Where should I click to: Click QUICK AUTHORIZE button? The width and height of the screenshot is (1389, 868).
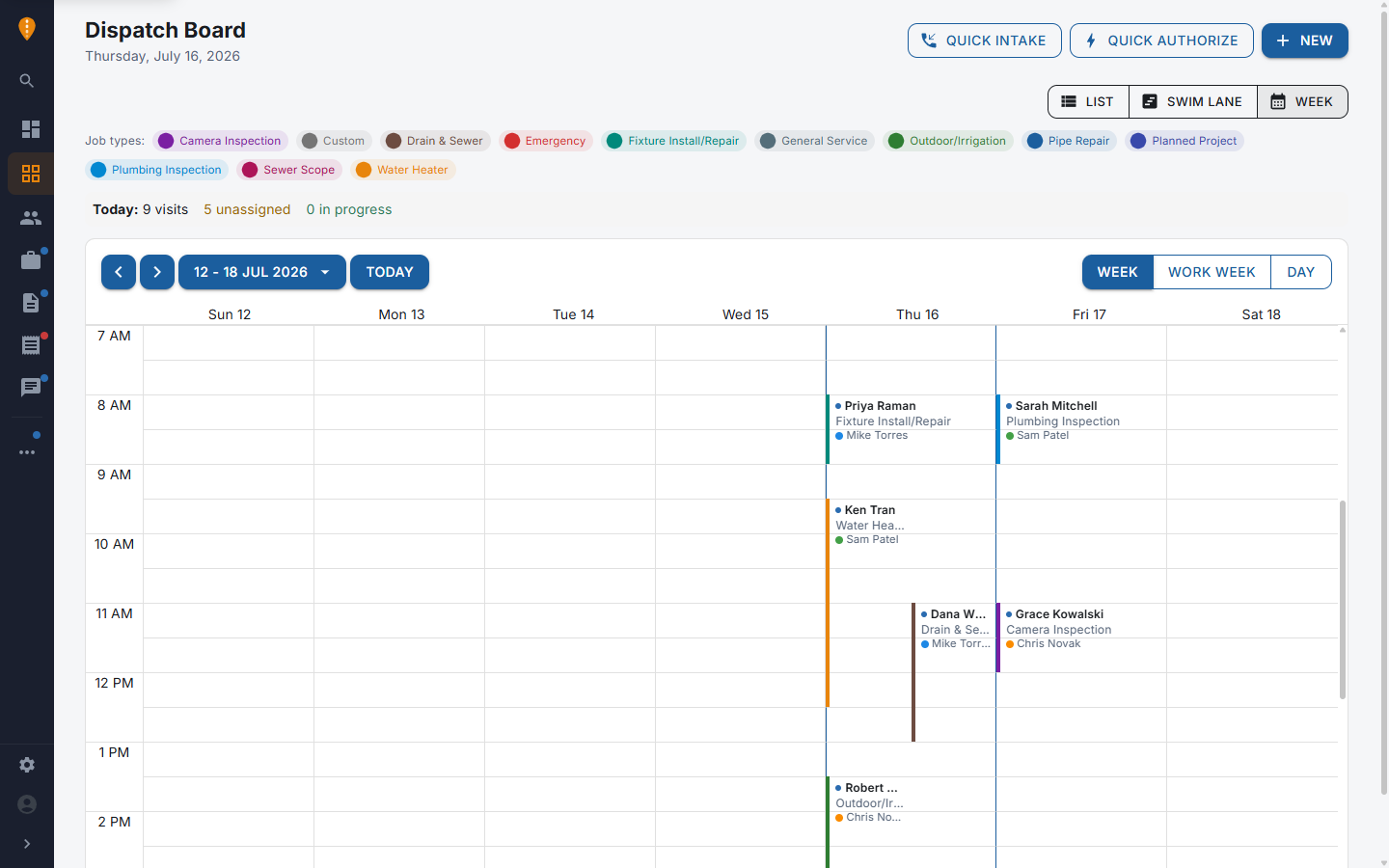click(x=1161, y=41)
